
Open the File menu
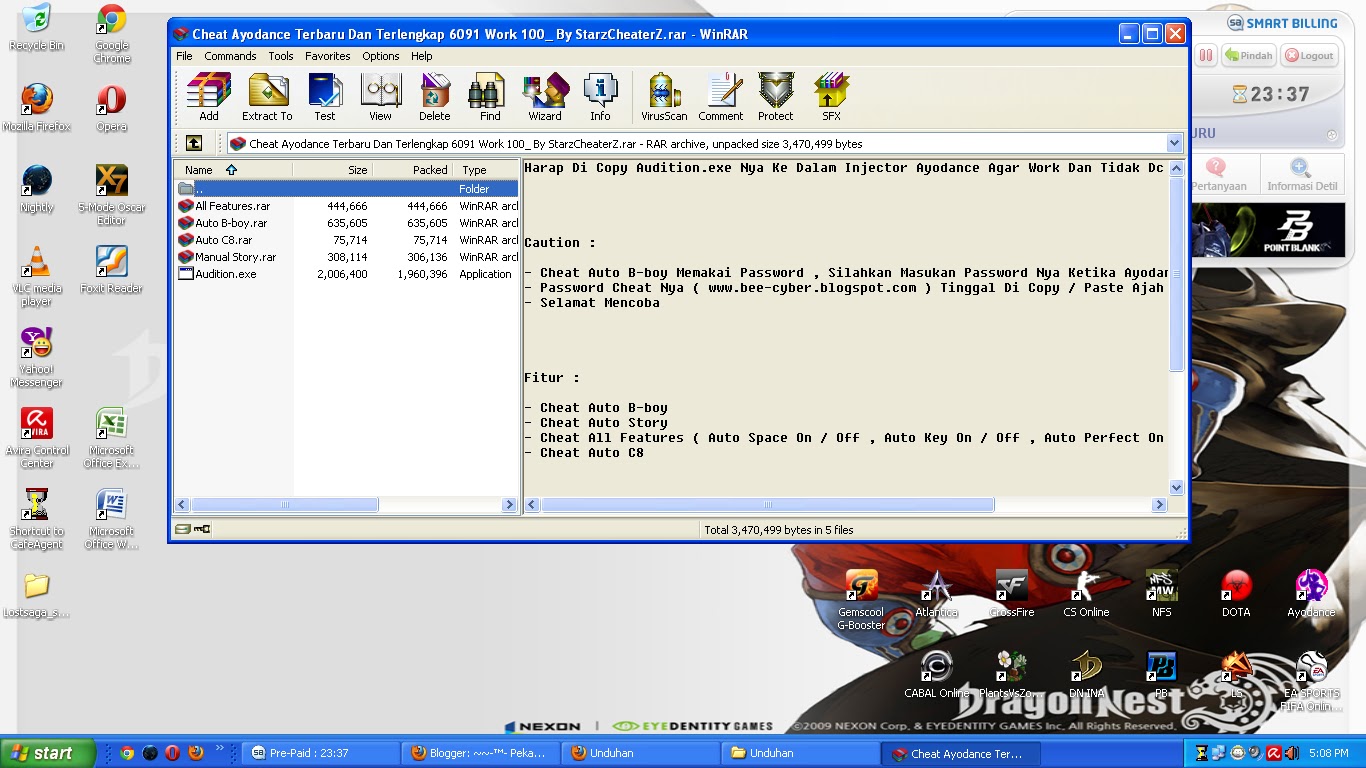(184, 56)
